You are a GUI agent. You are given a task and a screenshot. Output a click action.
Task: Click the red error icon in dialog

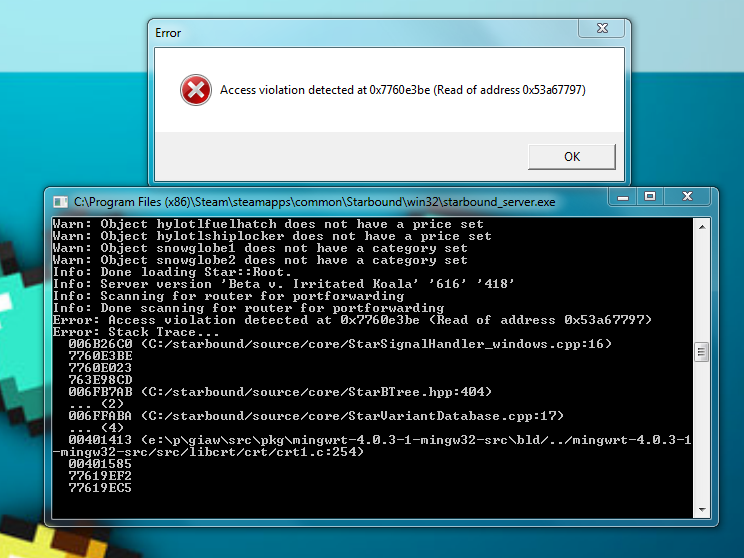click(195, 90)
